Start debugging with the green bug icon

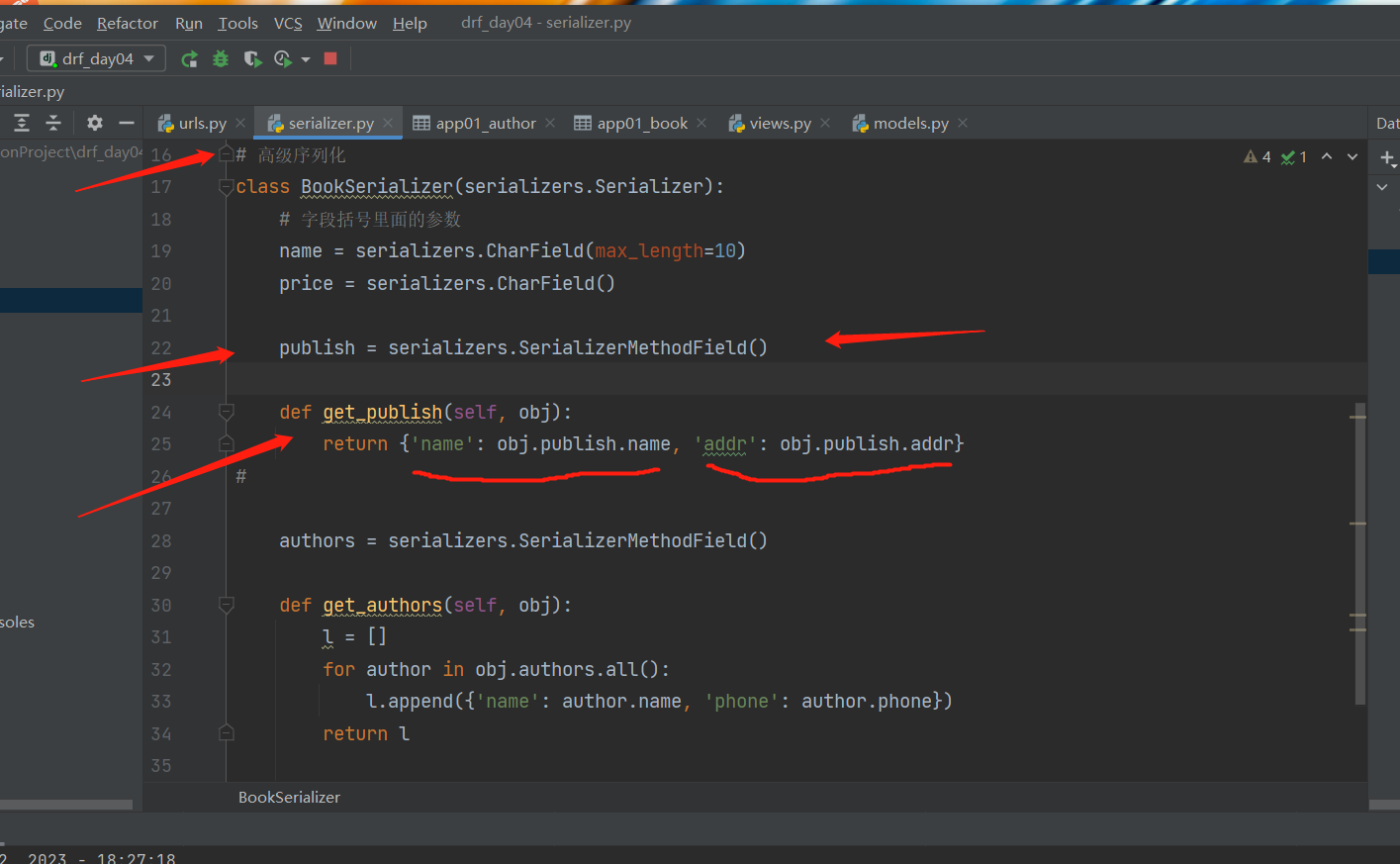click(221, 59)
